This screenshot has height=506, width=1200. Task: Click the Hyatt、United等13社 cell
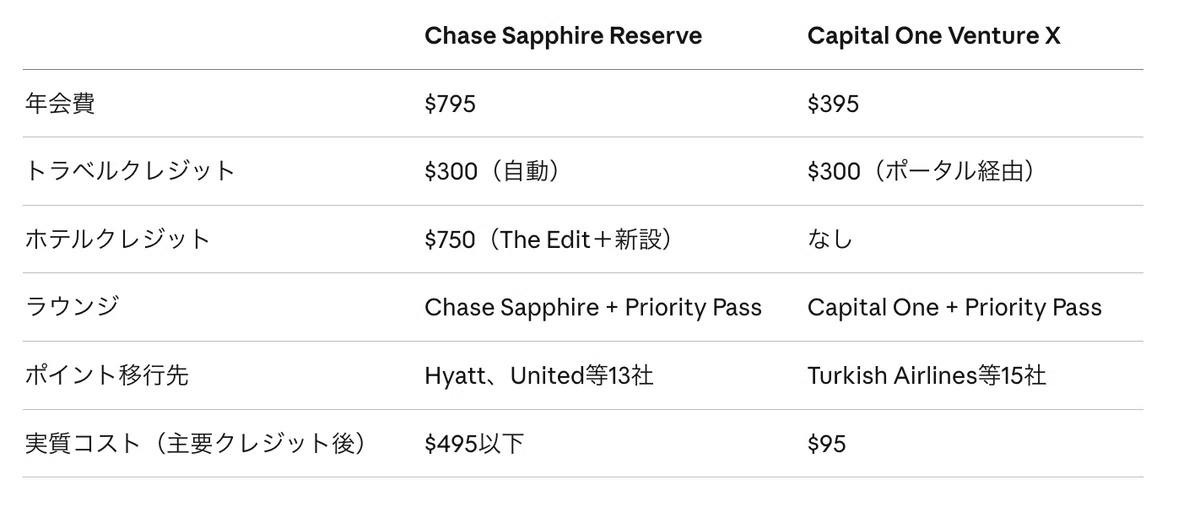(539, 375)
